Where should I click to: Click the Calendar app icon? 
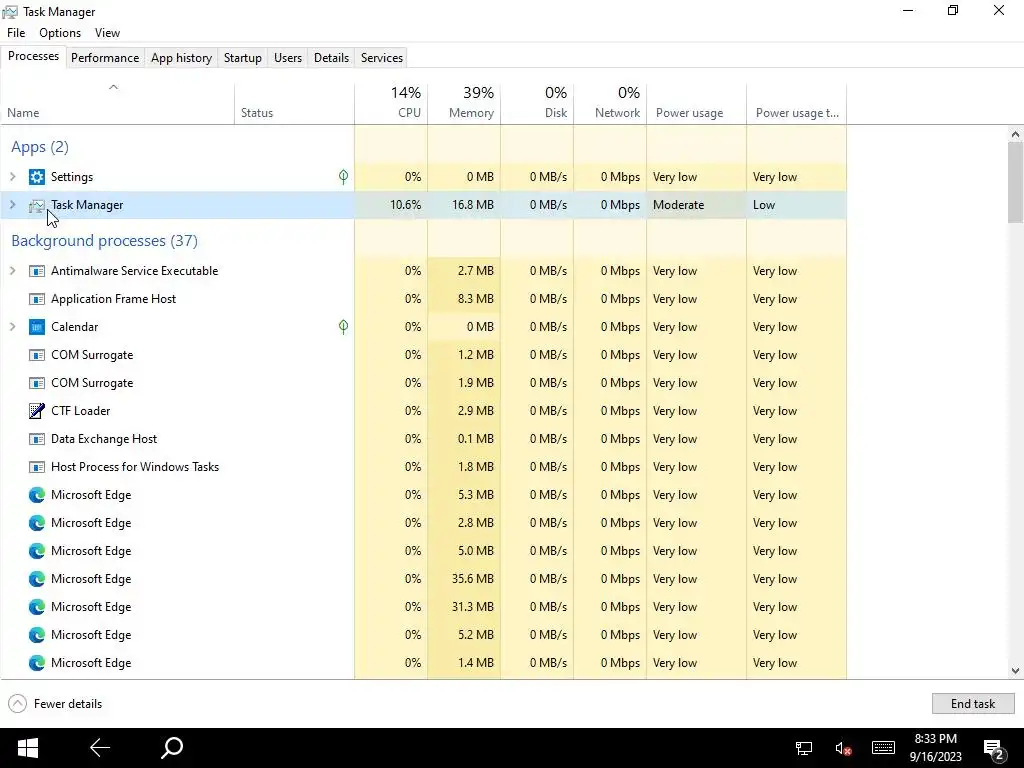(x=37, y=327)
